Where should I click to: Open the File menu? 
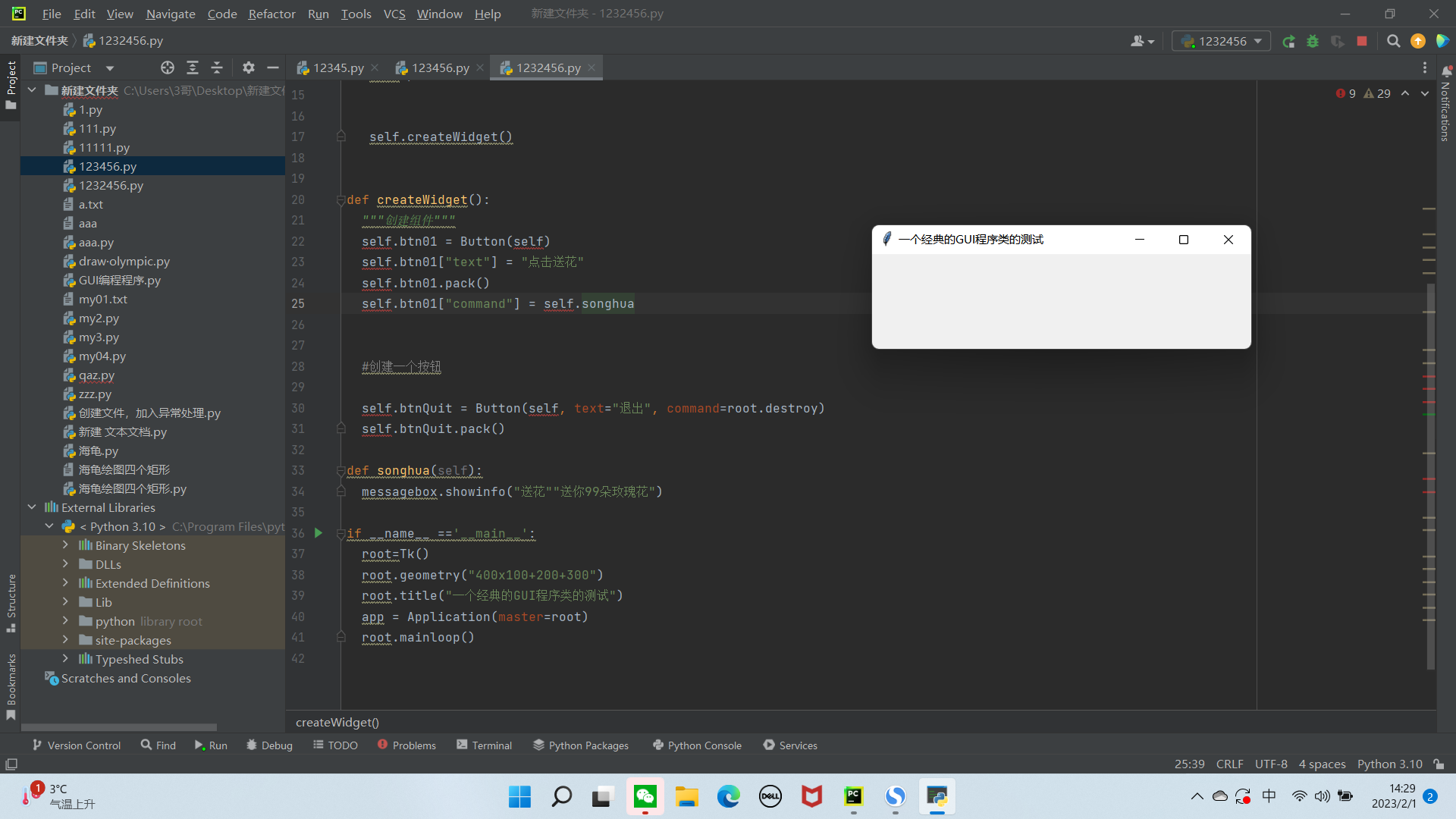52,14
